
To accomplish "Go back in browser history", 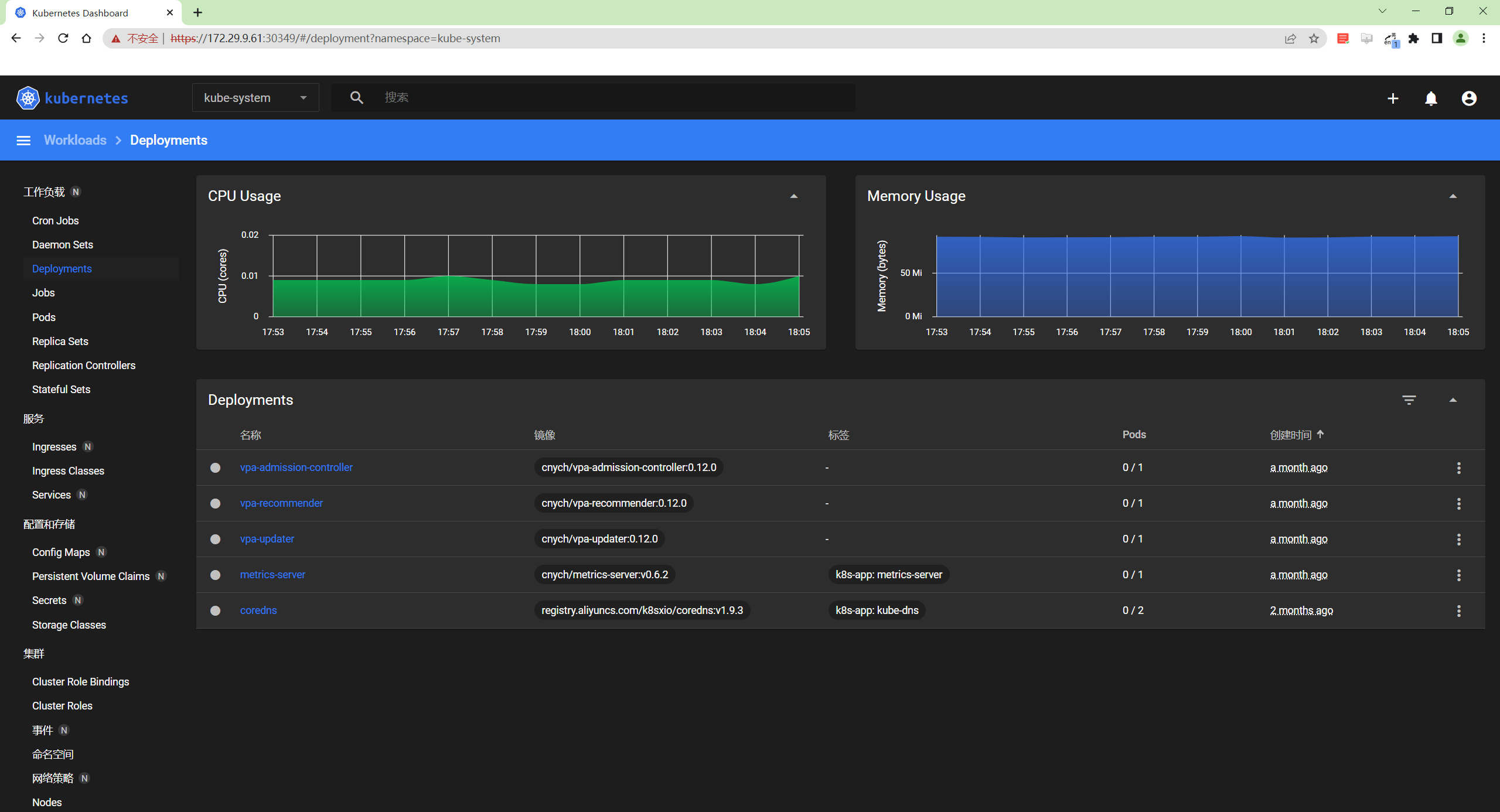I will click(16, 38).
